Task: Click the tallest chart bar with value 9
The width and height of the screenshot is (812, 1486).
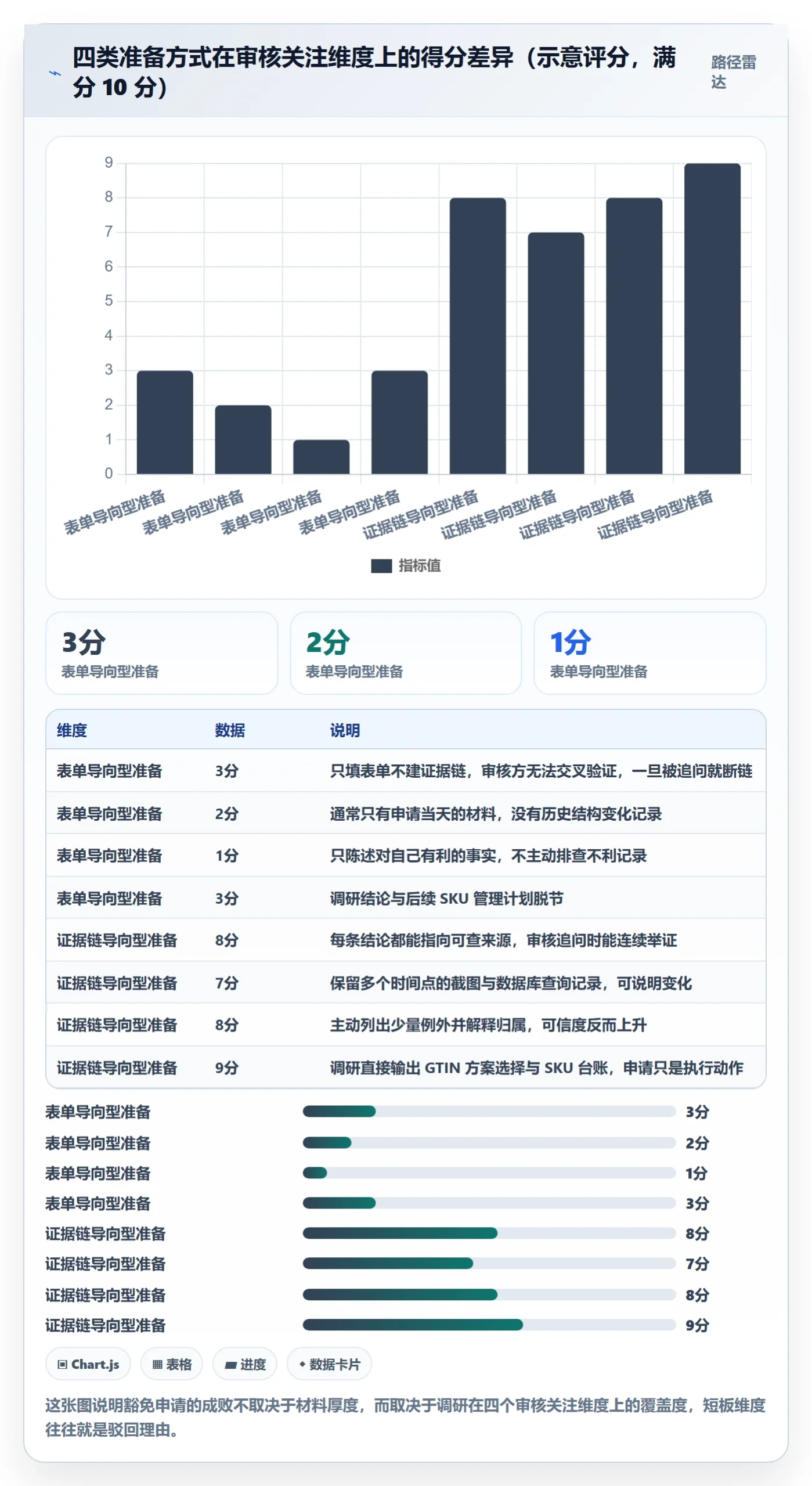Action: [712, 319]
